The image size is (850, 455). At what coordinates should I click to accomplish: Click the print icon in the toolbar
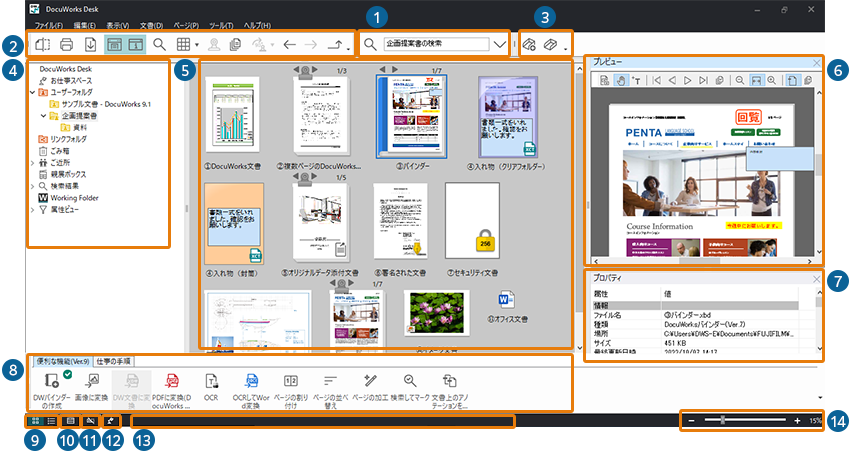pyautogui.click(x=67, y=44)
